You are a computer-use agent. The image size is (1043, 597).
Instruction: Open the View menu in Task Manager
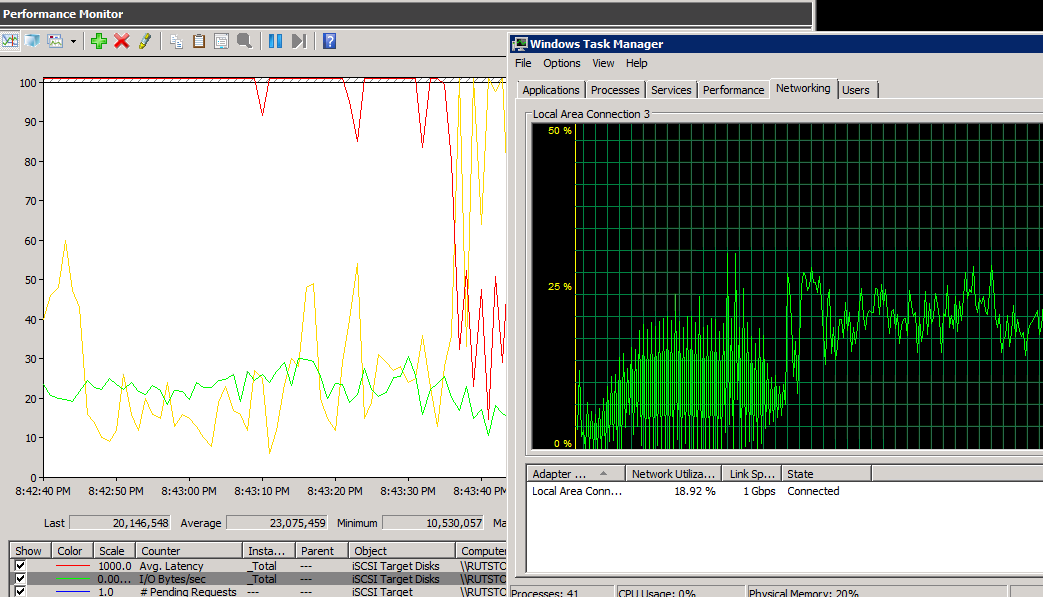click(x=603, y=63)
